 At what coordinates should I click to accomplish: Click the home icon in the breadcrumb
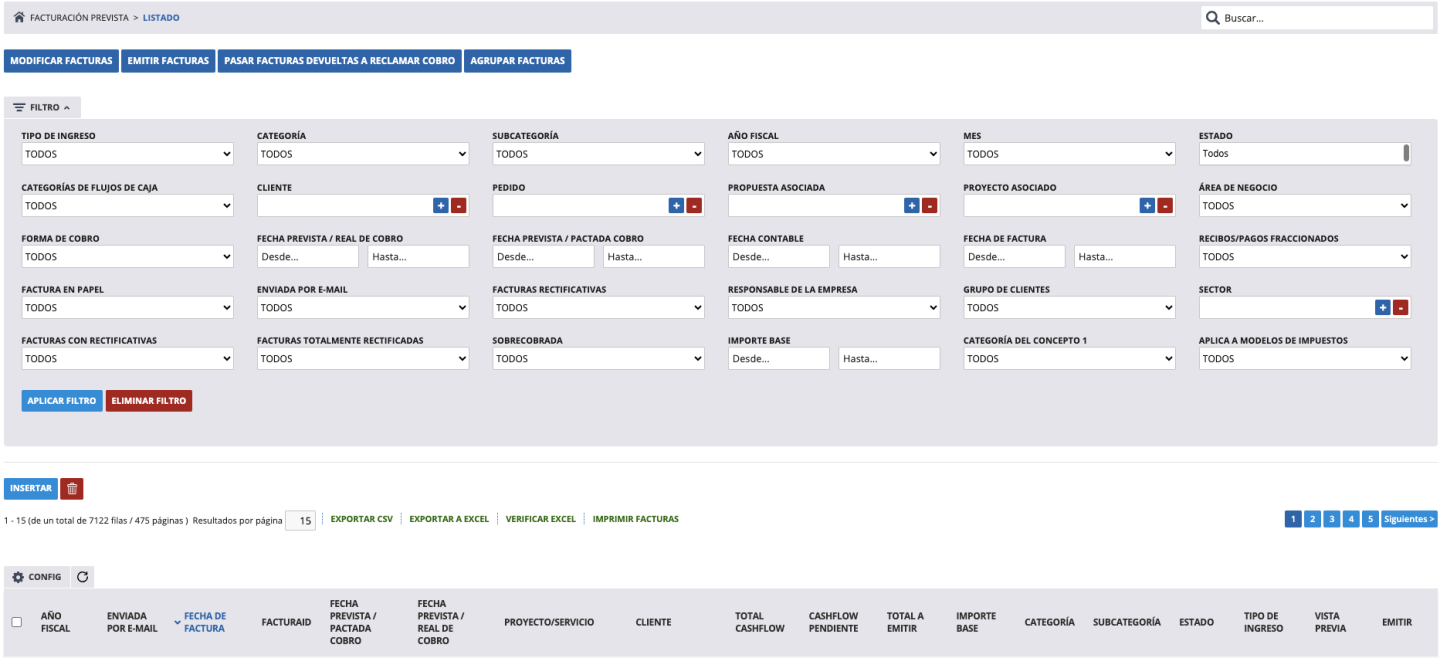pos(18,18)
